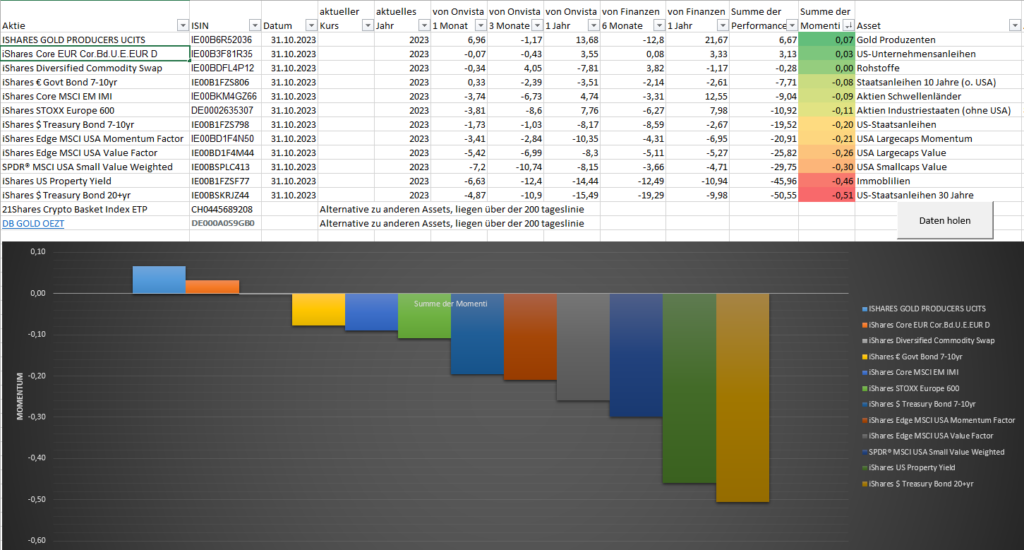Viewport: 1024px width, 550px height.
Task: Click the yellow Govt Bond 7-10yr chart bar
Action: tap(318, 310)
